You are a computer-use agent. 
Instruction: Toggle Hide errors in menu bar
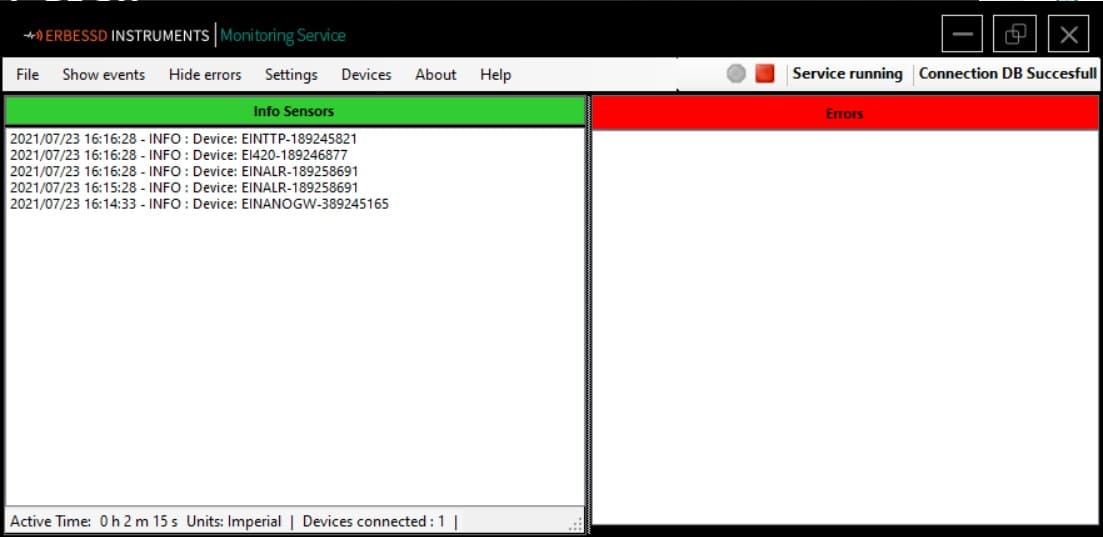click(205, 75)
